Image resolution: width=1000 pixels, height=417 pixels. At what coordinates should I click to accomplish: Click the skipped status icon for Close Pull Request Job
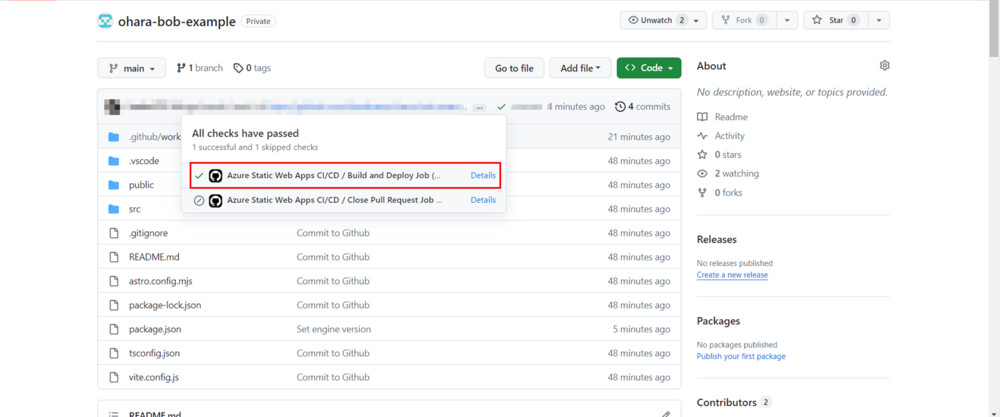[x=199, y=200]
